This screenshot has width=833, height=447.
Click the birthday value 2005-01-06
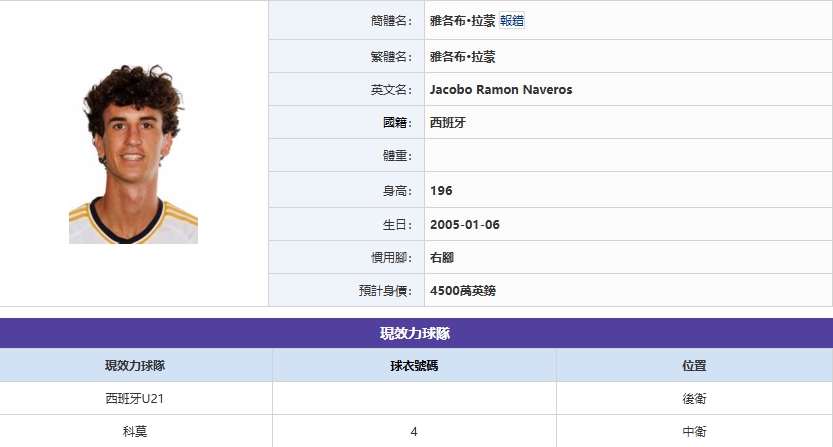(x=465, y=225)
